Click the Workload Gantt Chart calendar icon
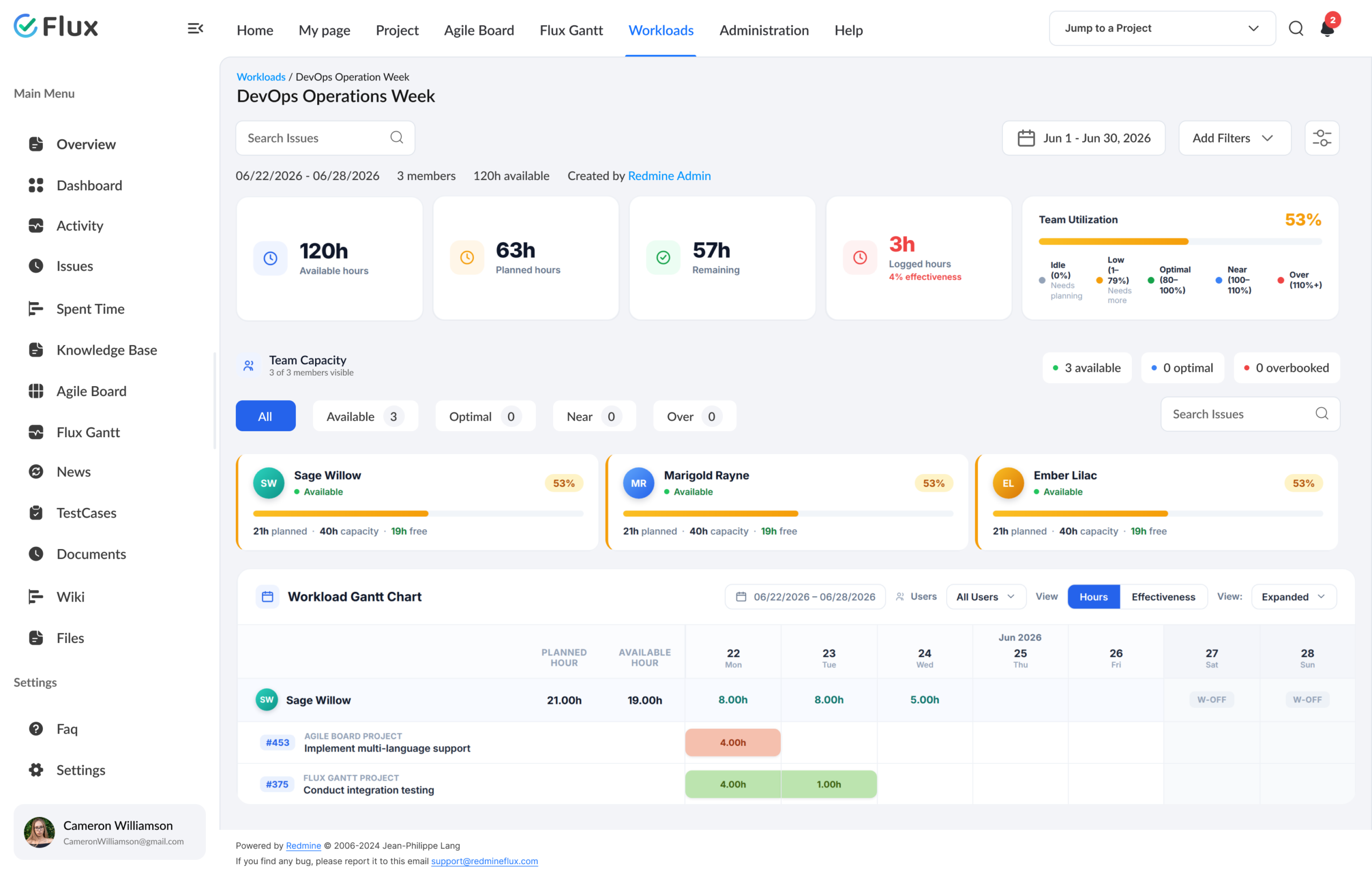This screenshot has width=1372, height=877. coord(267,597)
